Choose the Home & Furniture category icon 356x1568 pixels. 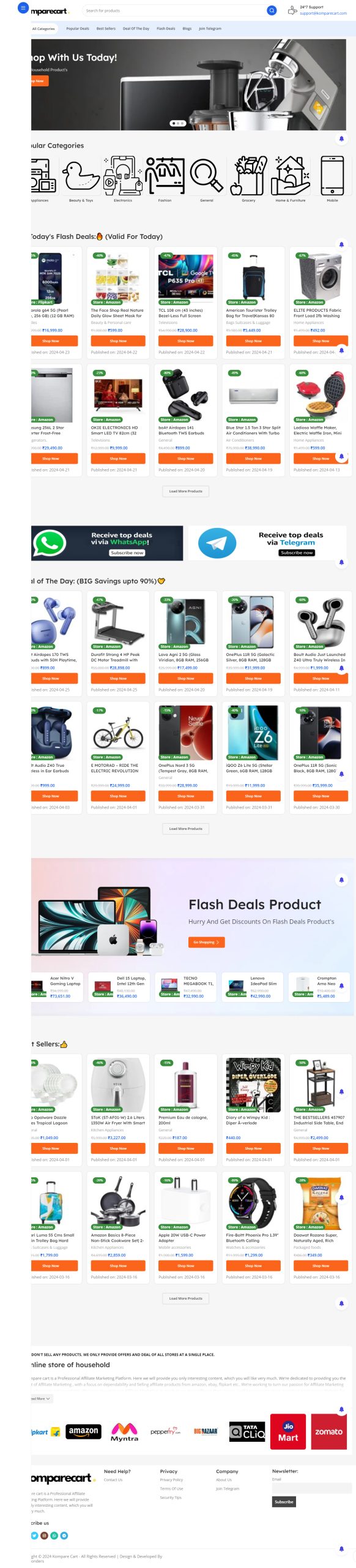pos(290,175)
